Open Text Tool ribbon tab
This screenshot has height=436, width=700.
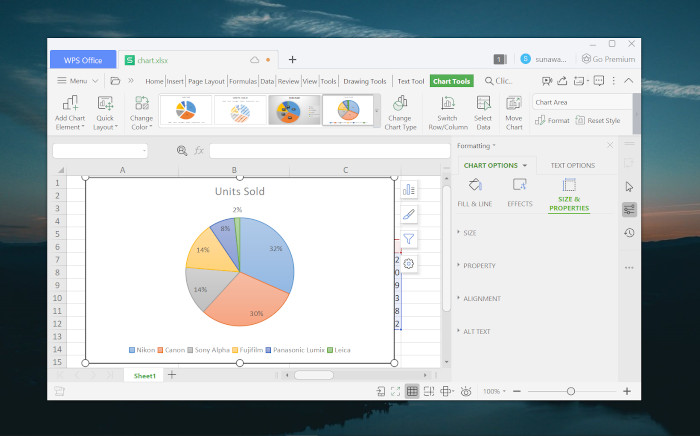(x=411, y=81)
